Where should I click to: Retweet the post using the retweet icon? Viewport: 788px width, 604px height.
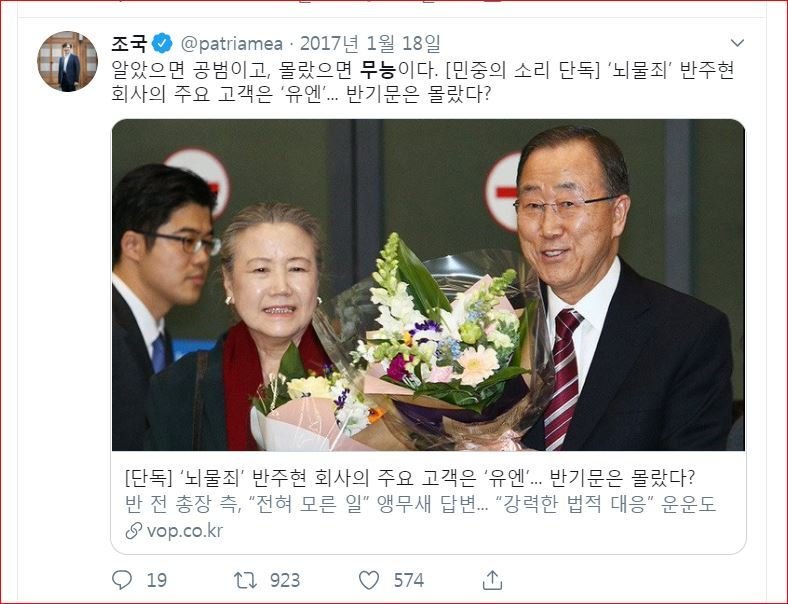click(245, 580)
